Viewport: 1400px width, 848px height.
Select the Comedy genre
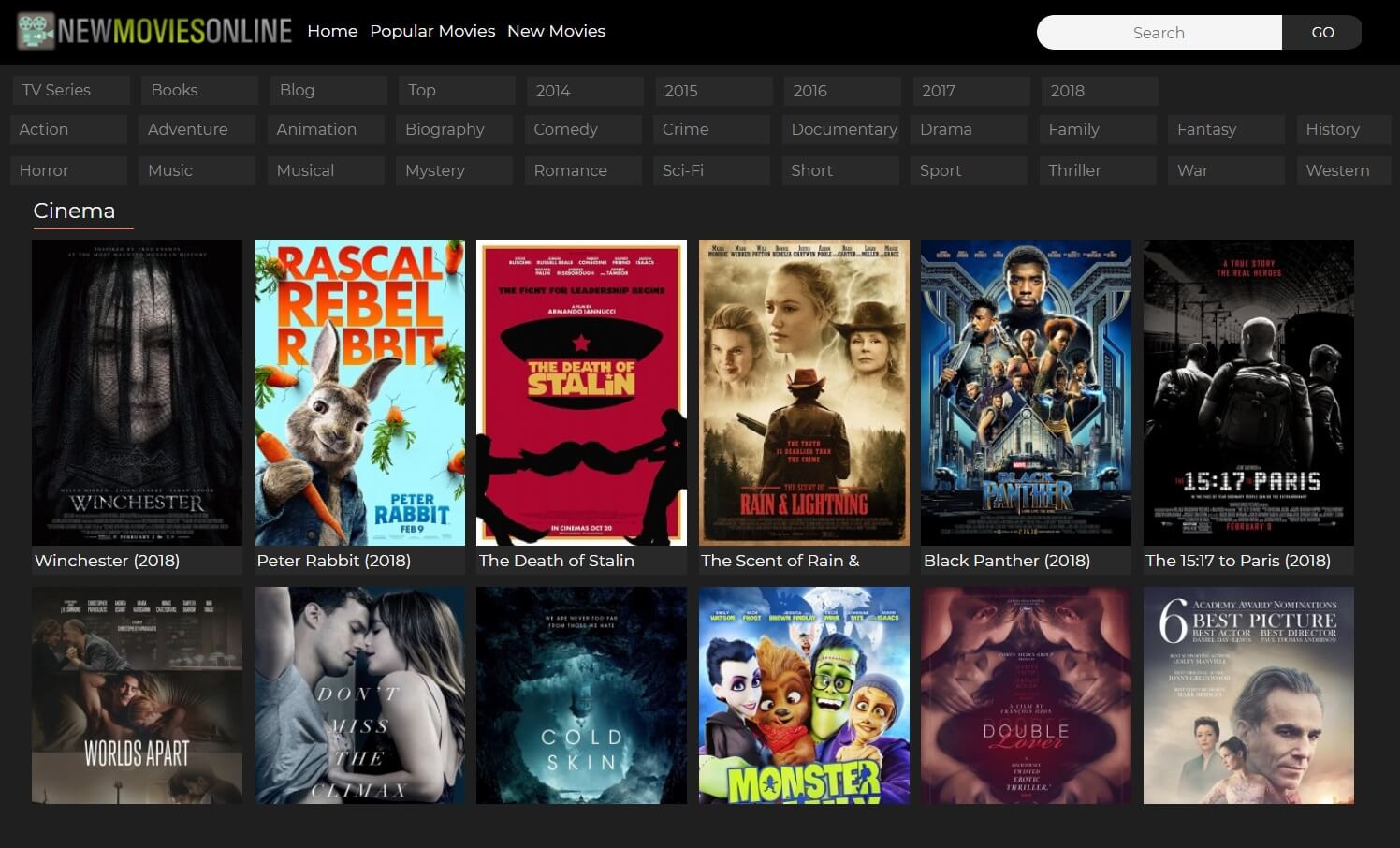coord(583,129)
